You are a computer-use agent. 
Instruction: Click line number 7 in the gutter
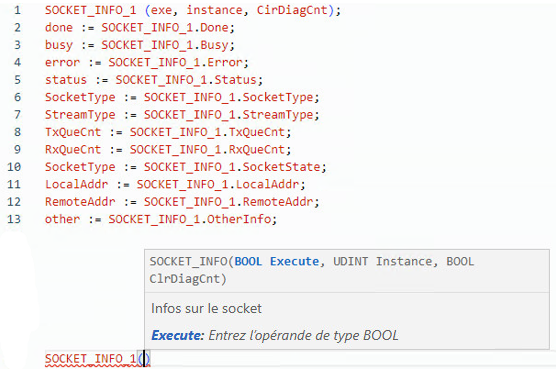click(17, 115)
